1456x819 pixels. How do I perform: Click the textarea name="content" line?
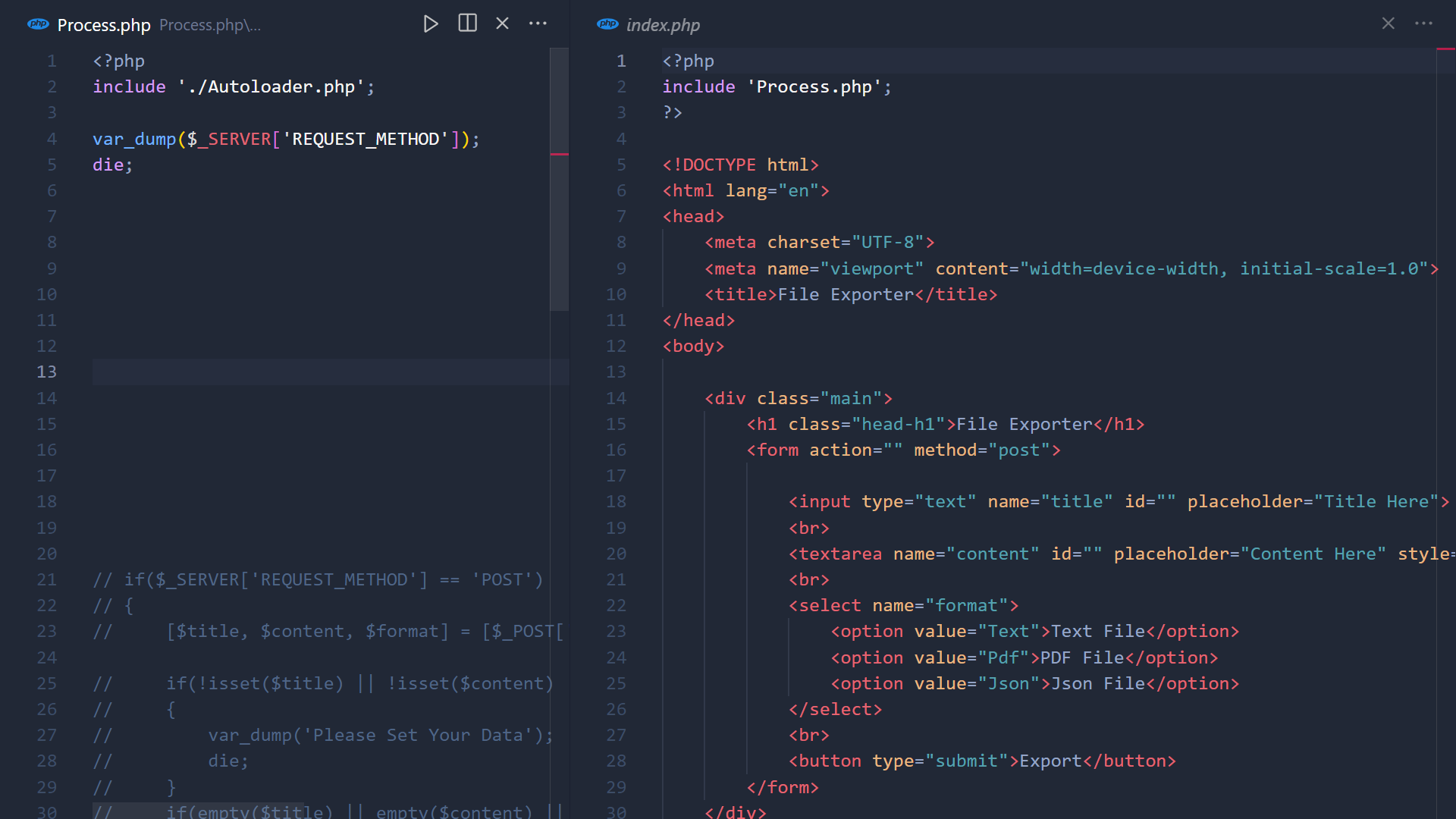click(x=1122, y=554)
